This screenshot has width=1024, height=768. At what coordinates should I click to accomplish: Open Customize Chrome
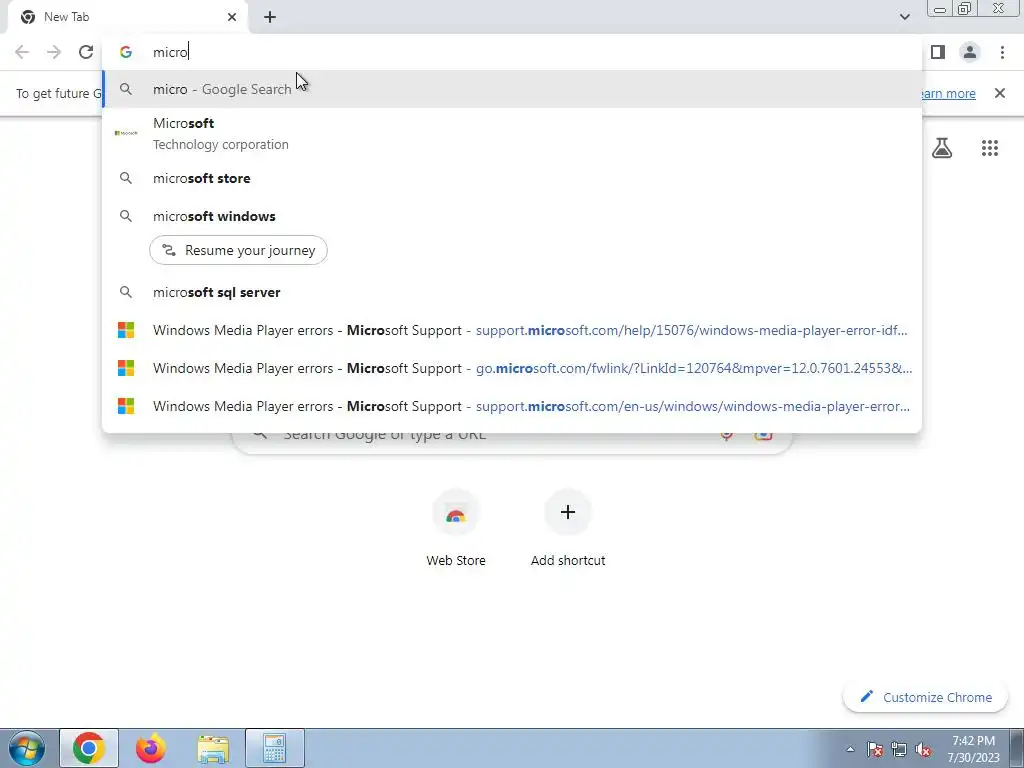pyautogui.click(x=926, y=697)
